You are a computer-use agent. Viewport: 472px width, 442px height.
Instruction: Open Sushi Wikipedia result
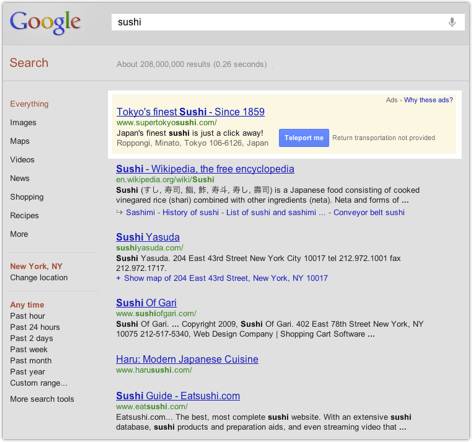click(205, 169)
